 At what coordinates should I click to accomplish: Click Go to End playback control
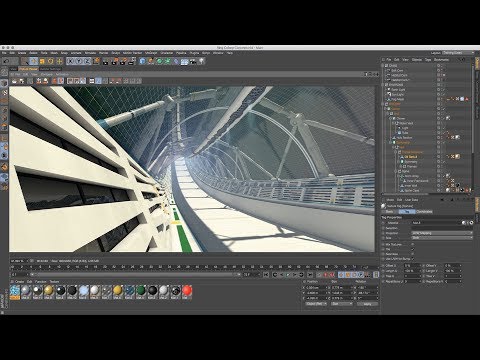pyautogui.click(x=310, y=275)
